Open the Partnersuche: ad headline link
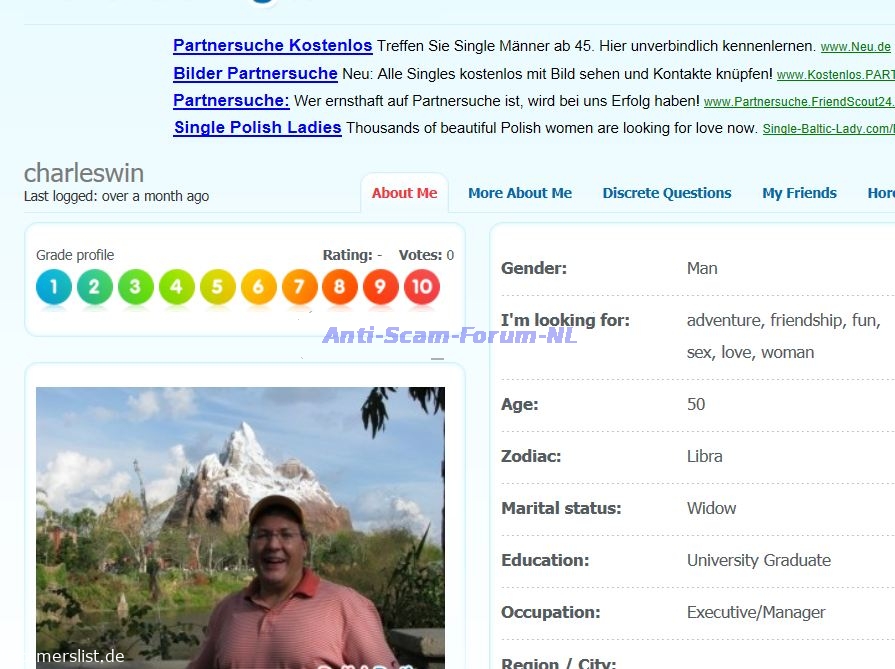This screenshot has width=895, height=669. coord(231,100)
